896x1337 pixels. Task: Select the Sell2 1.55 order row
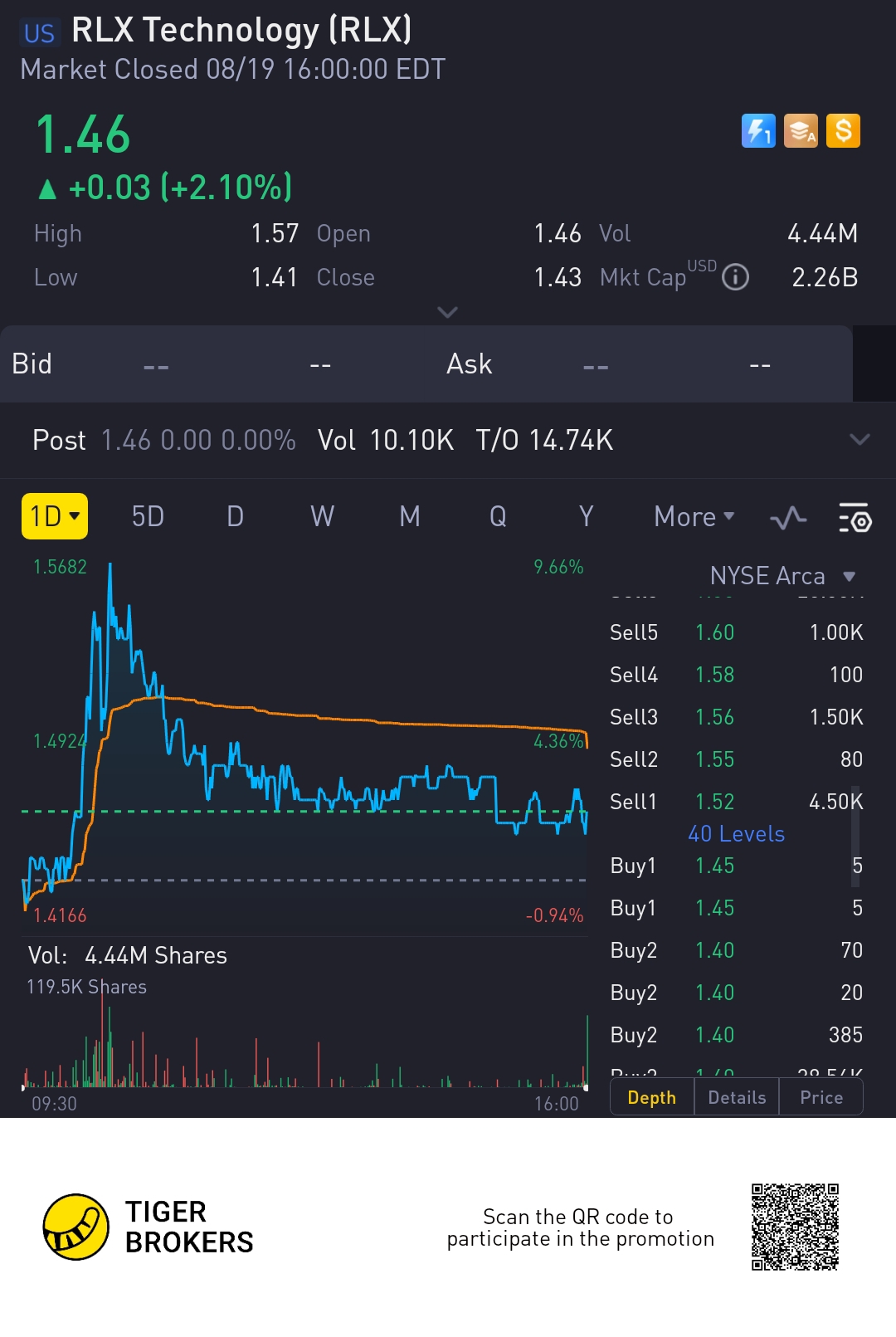pos(737,759)
